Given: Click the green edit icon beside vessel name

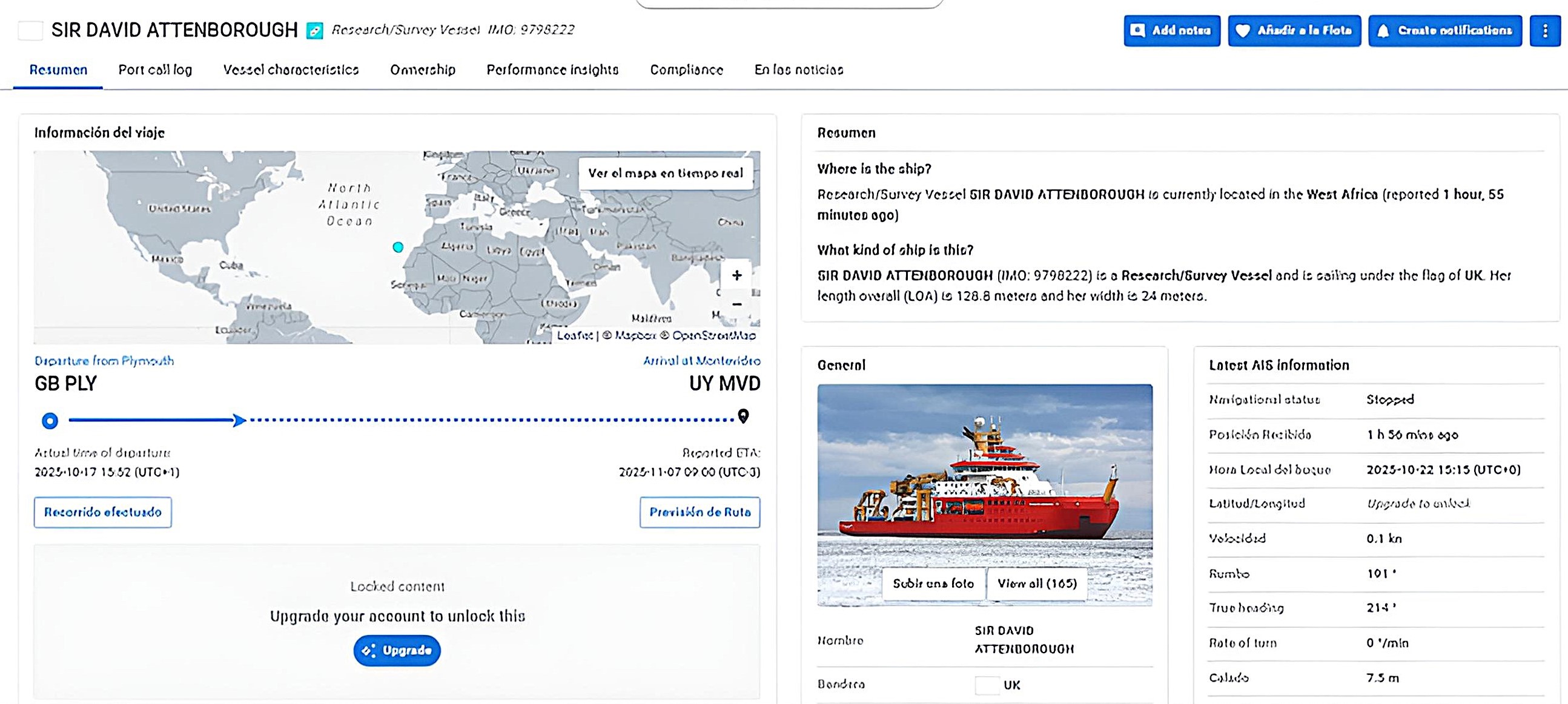Looking at the screenshot, I should click(x=314, y=30).
